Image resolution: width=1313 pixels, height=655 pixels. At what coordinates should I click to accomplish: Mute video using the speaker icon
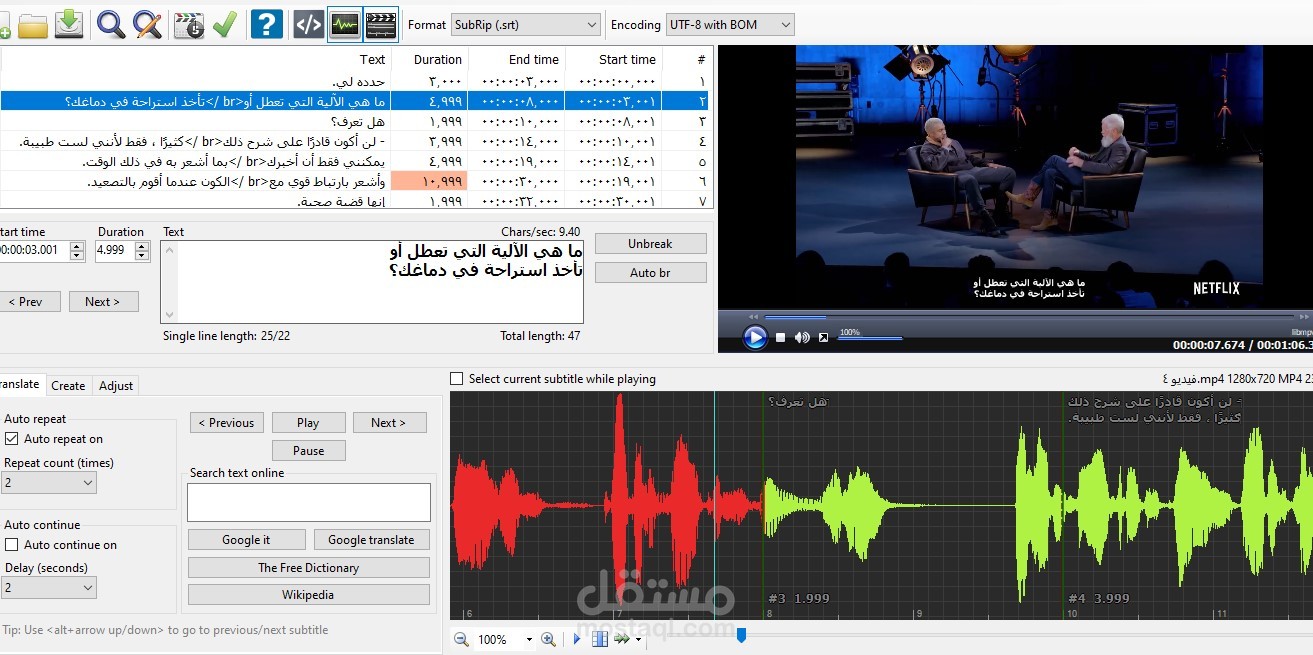click(802, 338)
